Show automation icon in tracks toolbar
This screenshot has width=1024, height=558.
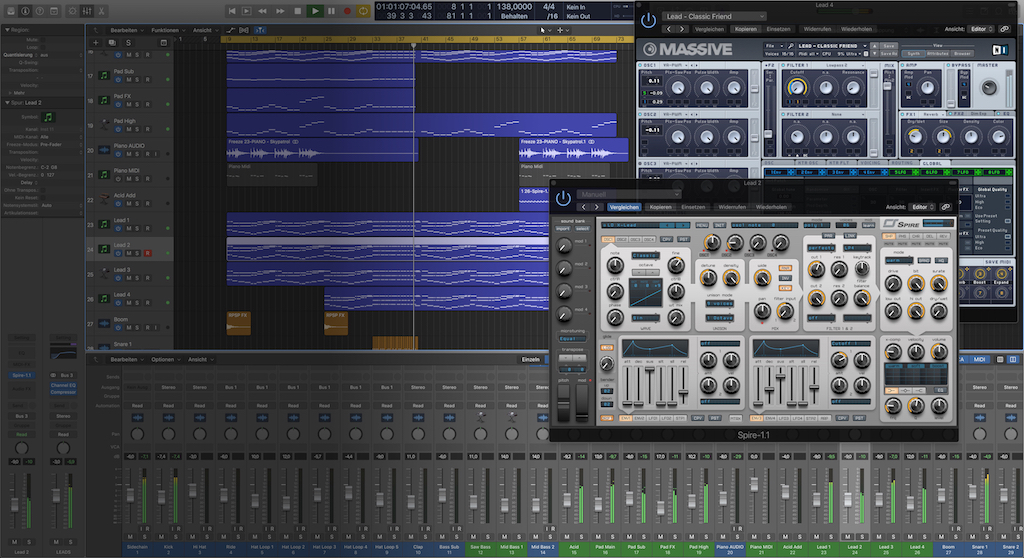231,30
